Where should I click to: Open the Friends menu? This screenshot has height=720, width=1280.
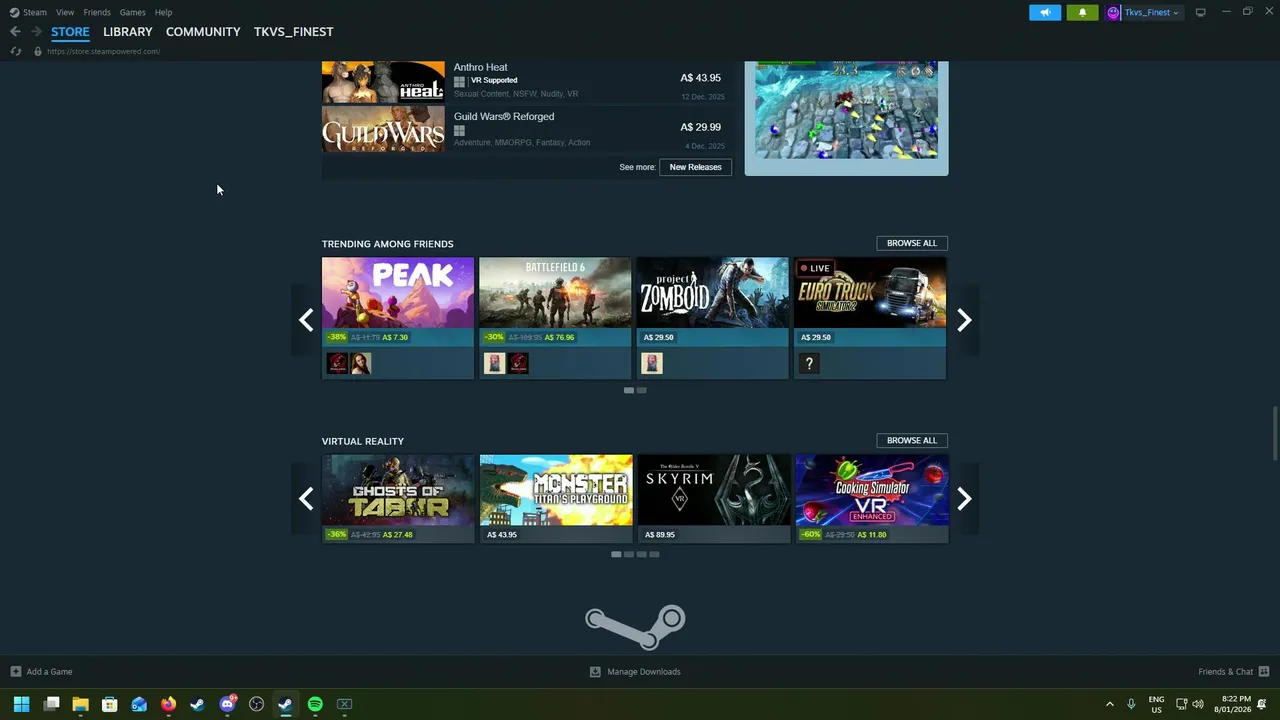97,12
